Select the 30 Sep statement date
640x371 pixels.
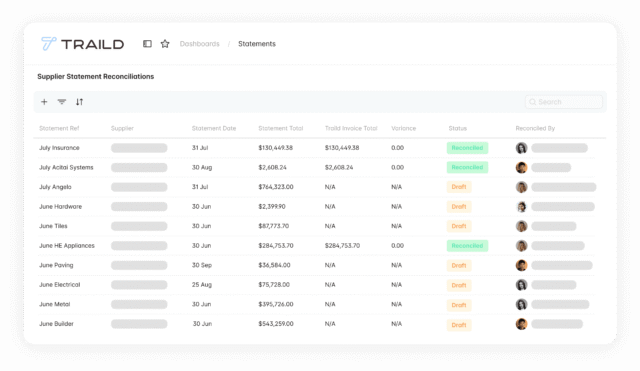[x=202, y=265]
